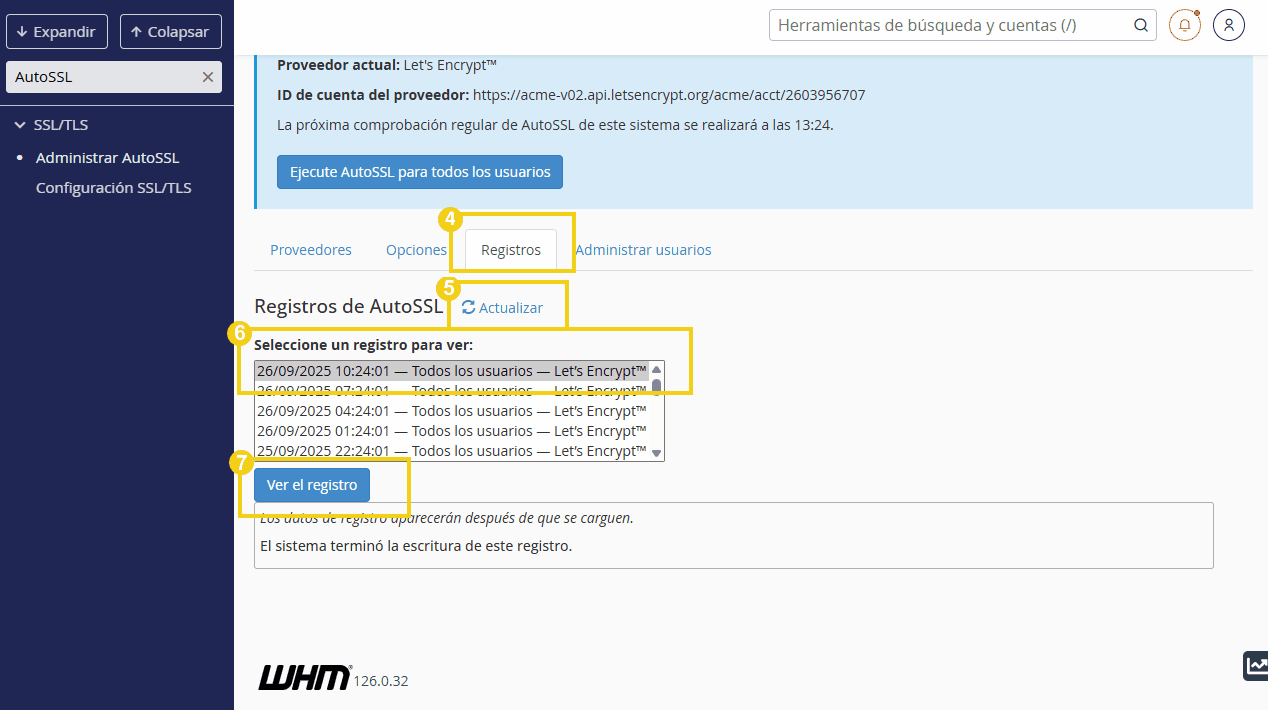This screenshot has height=710, width=1268.
Task: Refresh logs with the Actualizar icon
Action: pos(468,308)
